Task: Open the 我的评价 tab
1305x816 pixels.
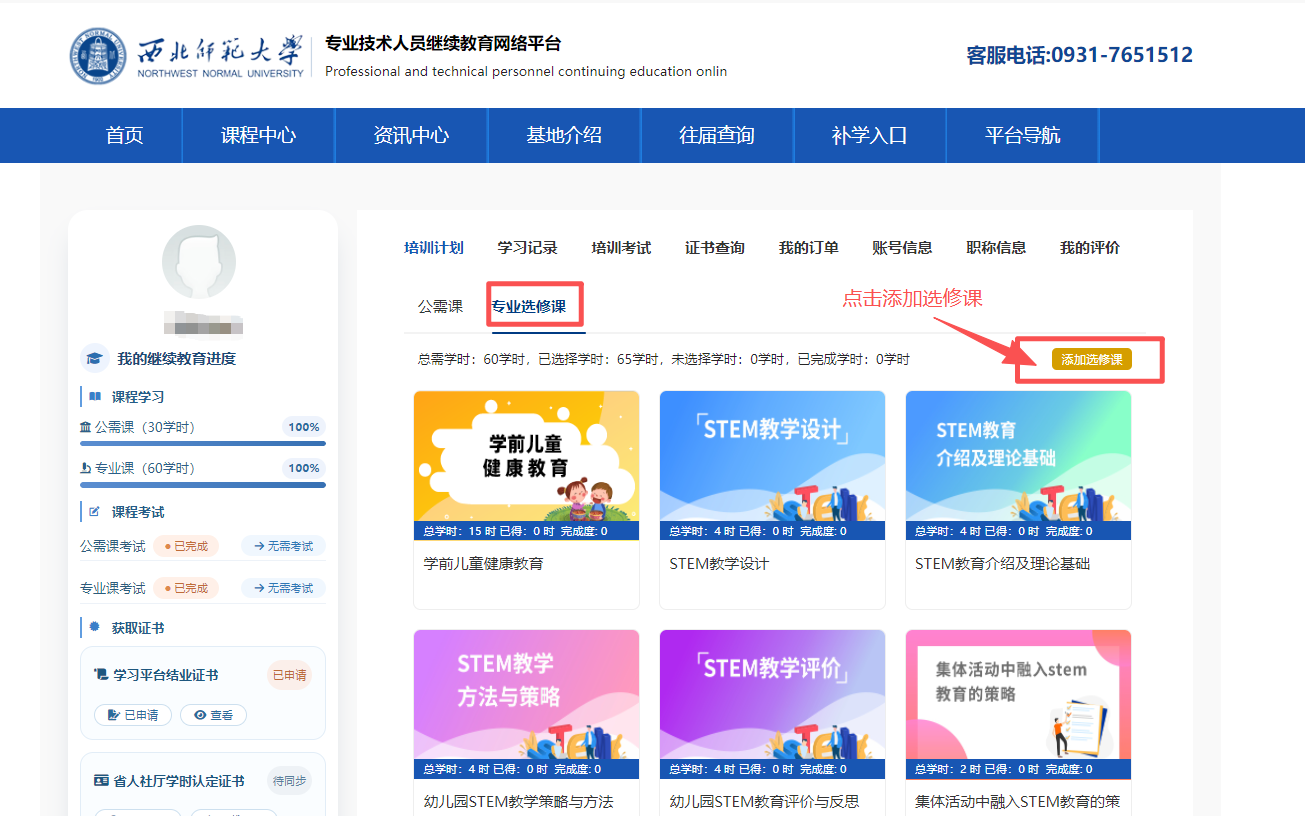Action: coord(1090,248)
